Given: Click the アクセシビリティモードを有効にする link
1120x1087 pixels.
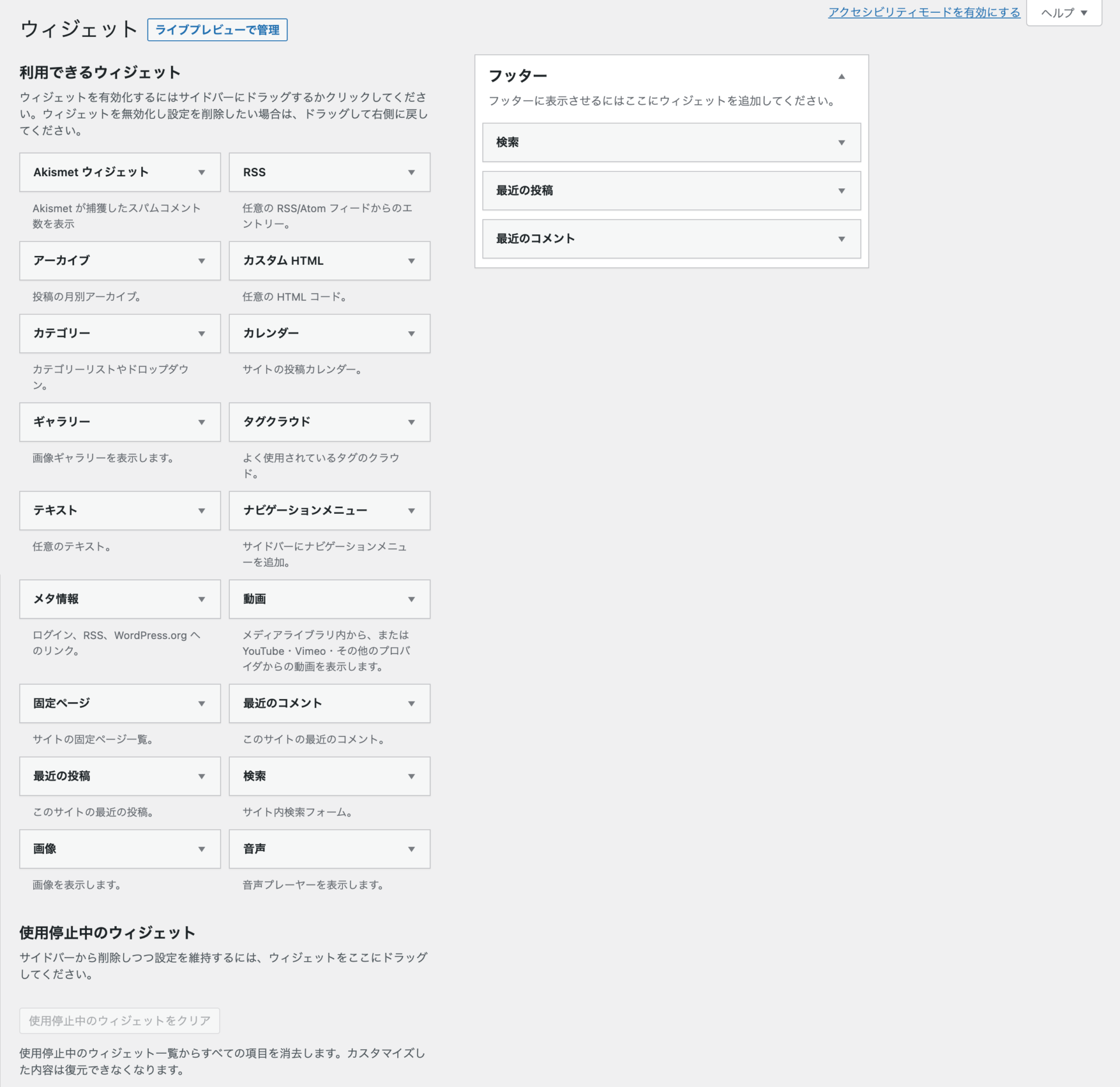Looking at the screenshot, I should (x=923, y=12).
